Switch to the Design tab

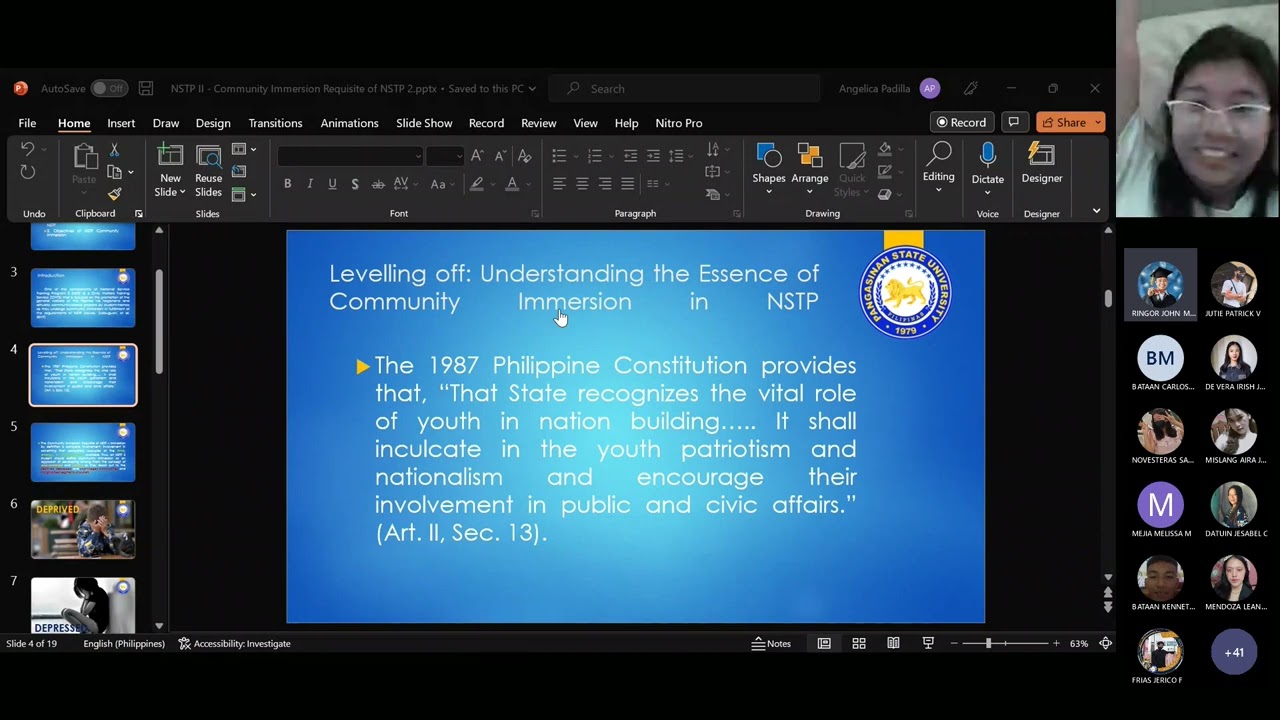[x=213, y=123]
